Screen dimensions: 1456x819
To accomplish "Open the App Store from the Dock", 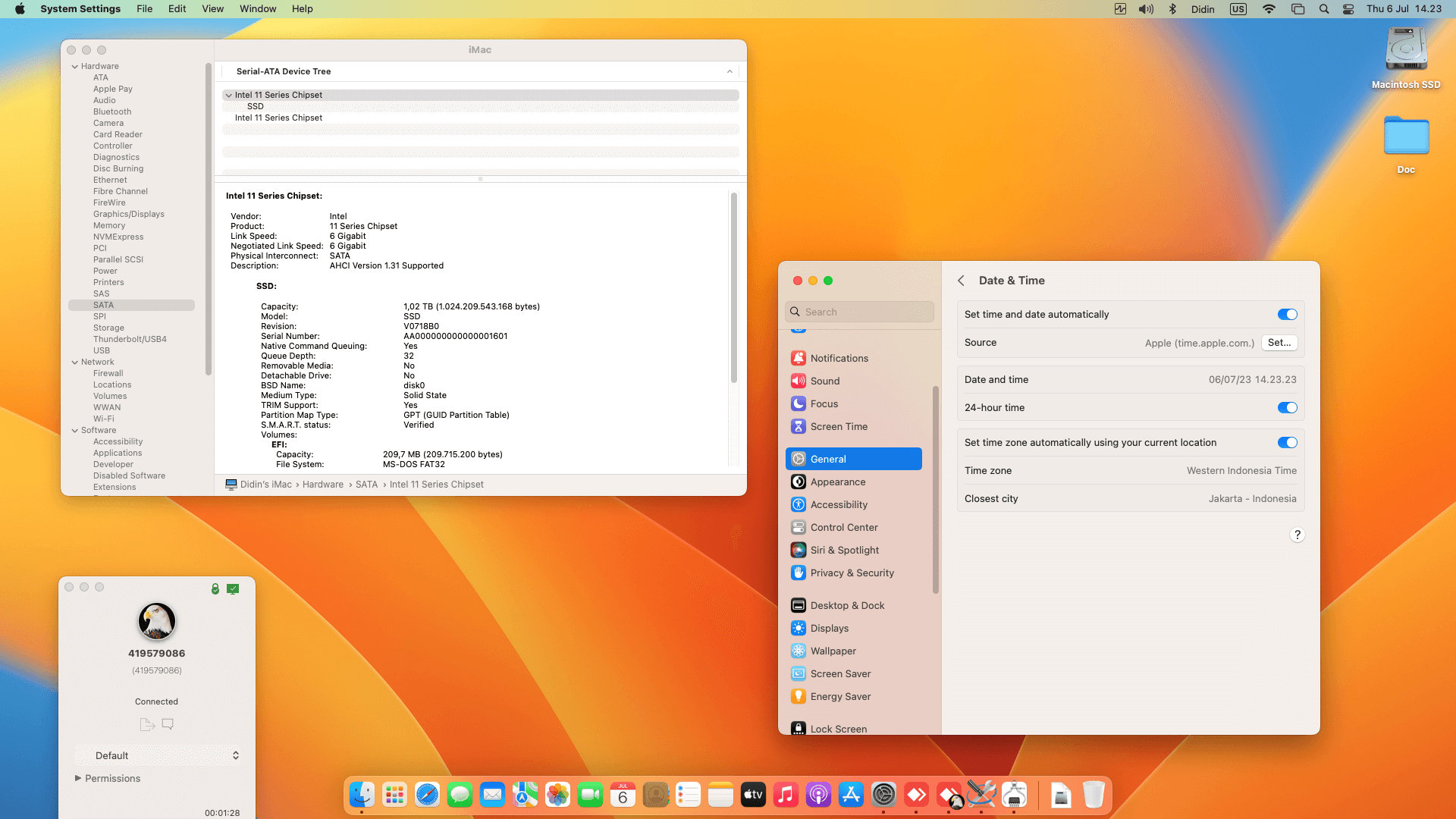I will pyautogui.click(x=851, y=795).
